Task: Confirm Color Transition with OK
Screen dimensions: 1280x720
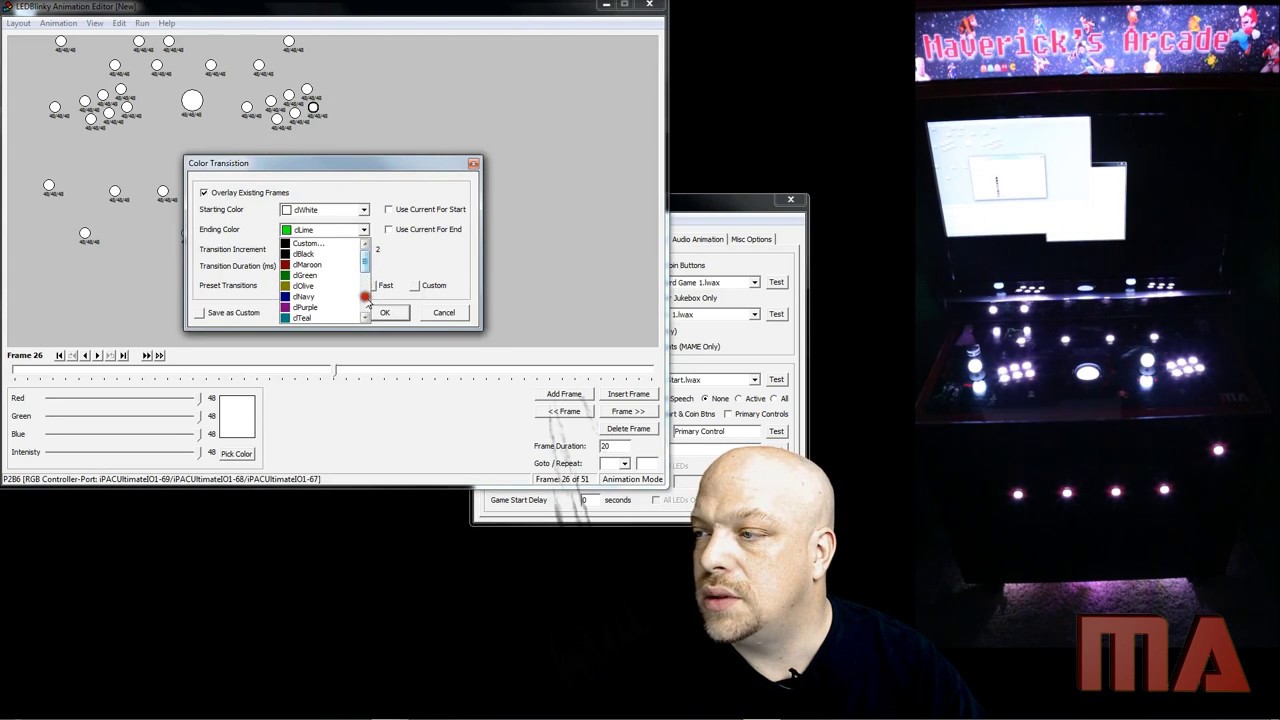Action: click(x=385, y=313)
